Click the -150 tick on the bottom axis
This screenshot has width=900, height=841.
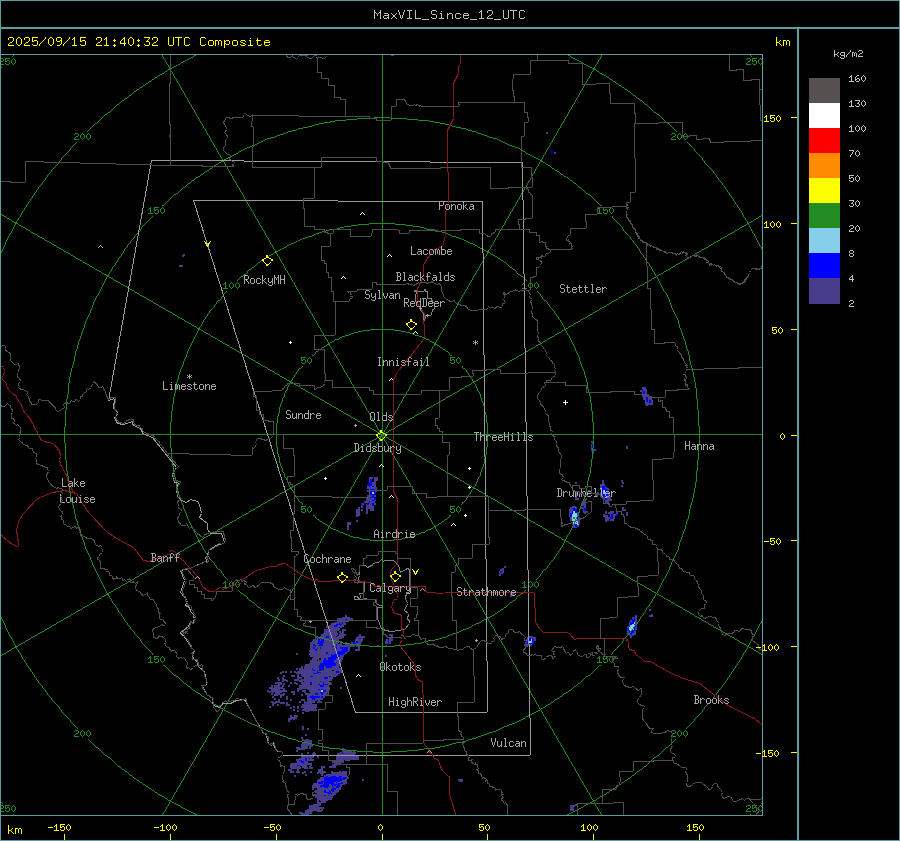59,828
